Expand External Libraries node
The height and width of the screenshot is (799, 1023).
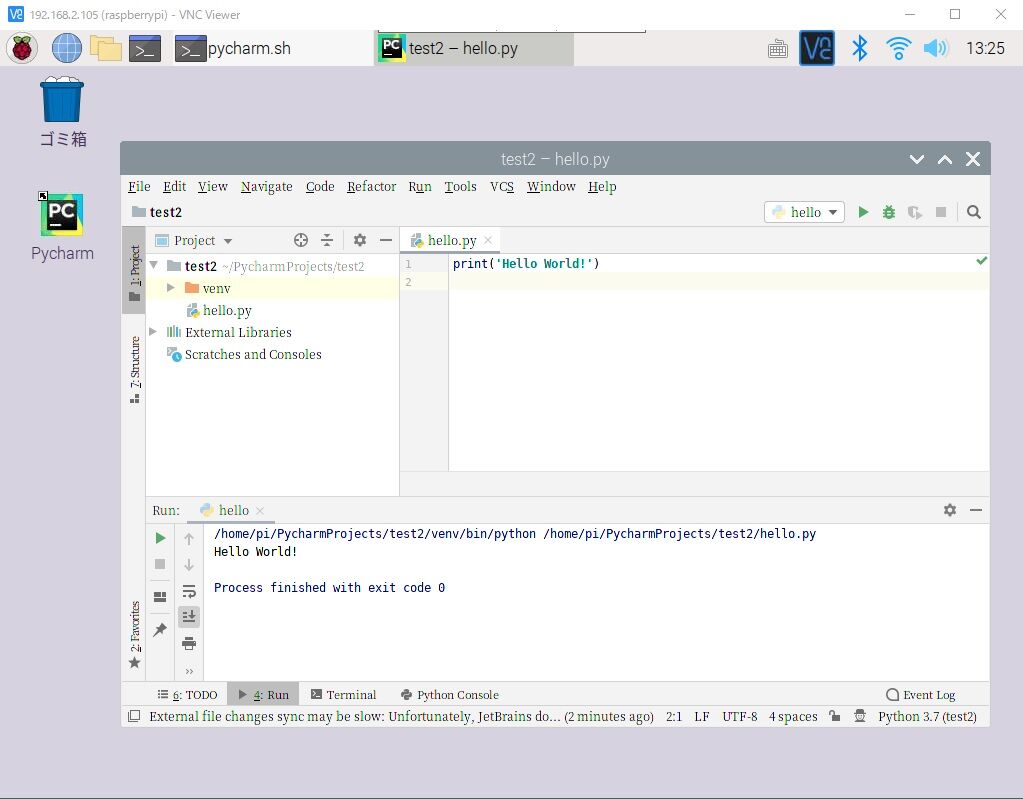(x=153, y=332)
